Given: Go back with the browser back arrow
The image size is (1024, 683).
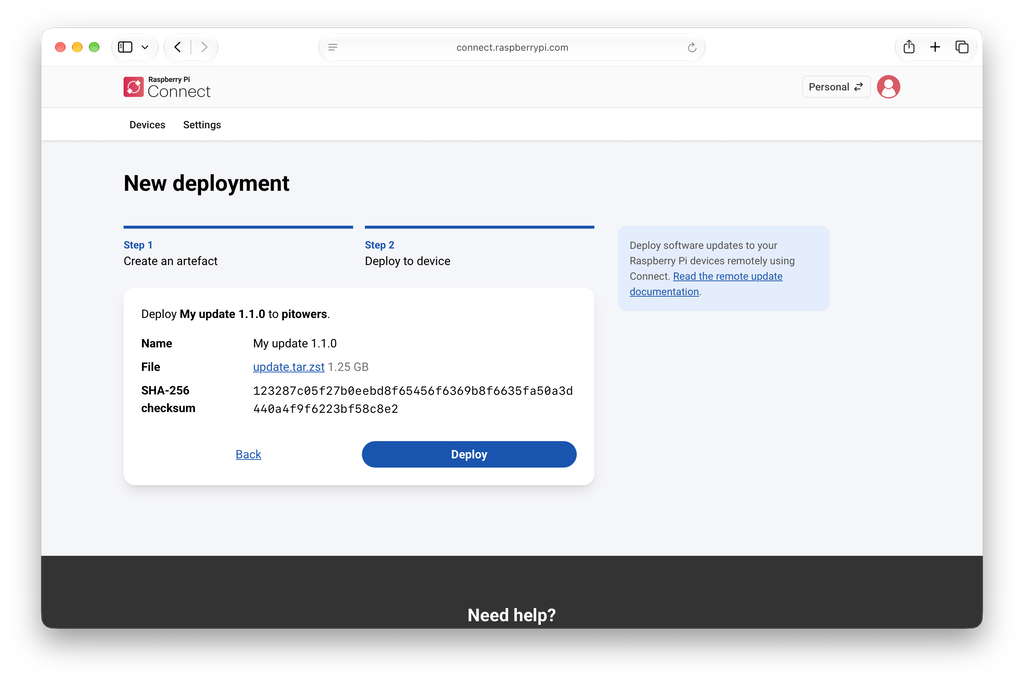Looking at the screenshot, I should (178, 47).
